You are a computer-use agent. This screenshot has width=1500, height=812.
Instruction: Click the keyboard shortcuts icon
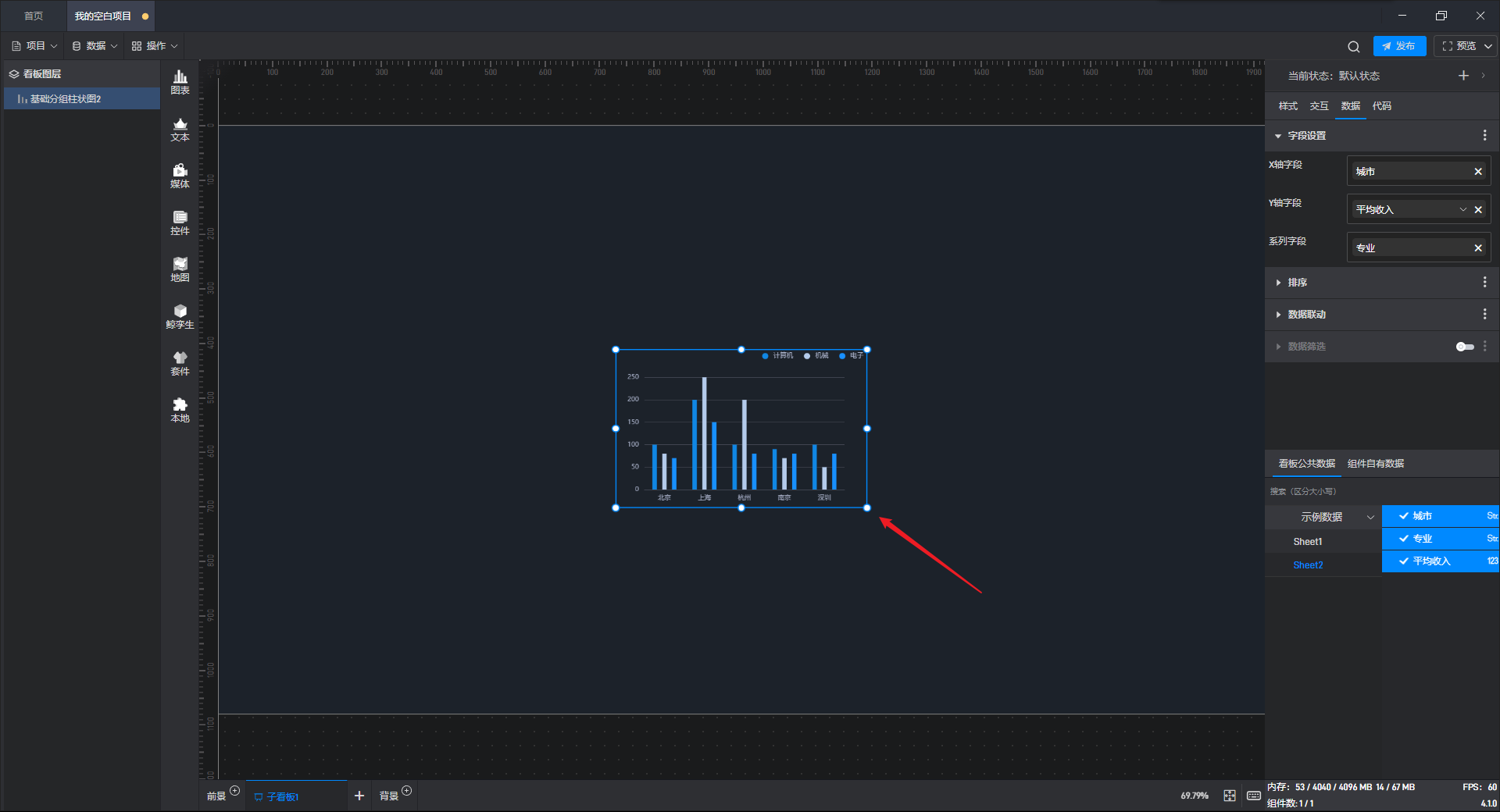[x=1254, y=796]
